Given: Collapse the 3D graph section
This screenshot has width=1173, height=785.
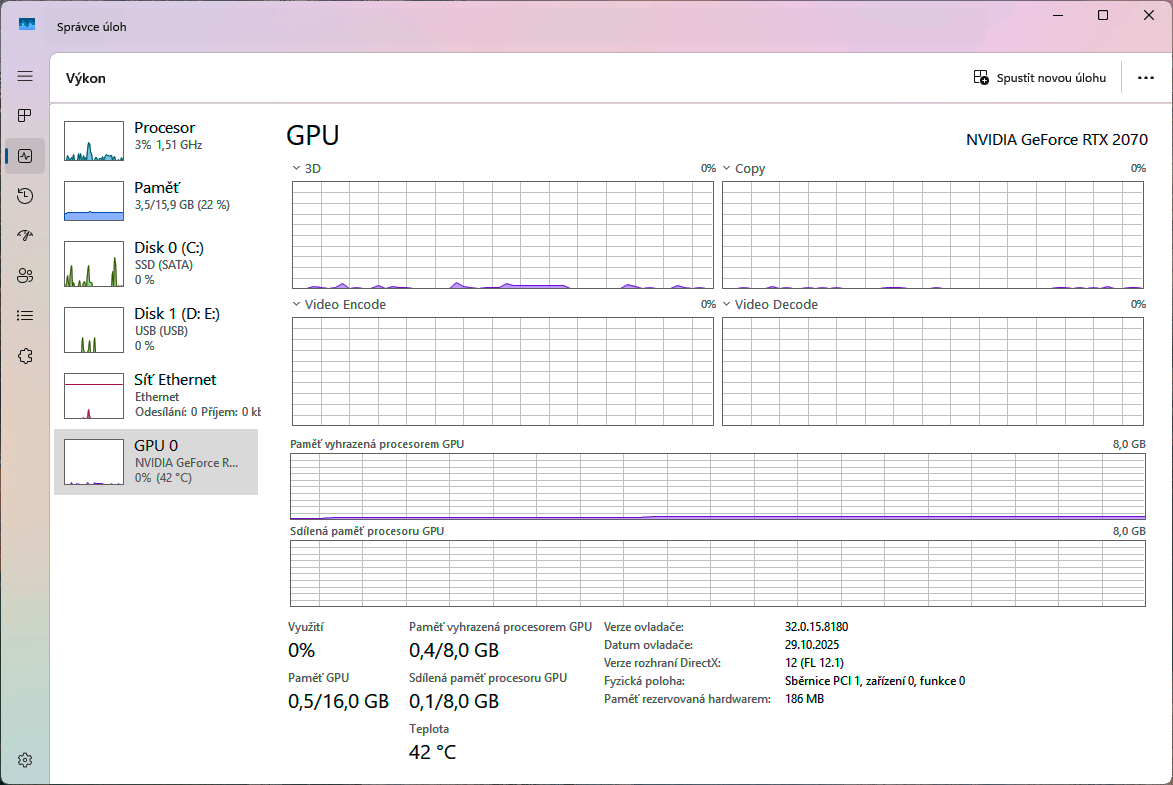Looking at the screenshot, I should (x=295, y=168).
